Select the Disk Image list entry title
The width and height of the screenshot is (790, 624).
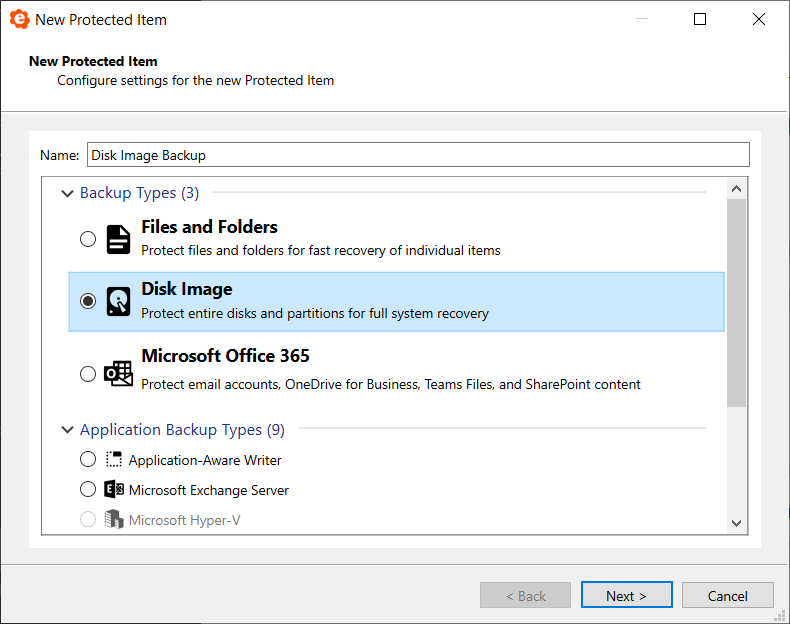(x=187, y=289)
